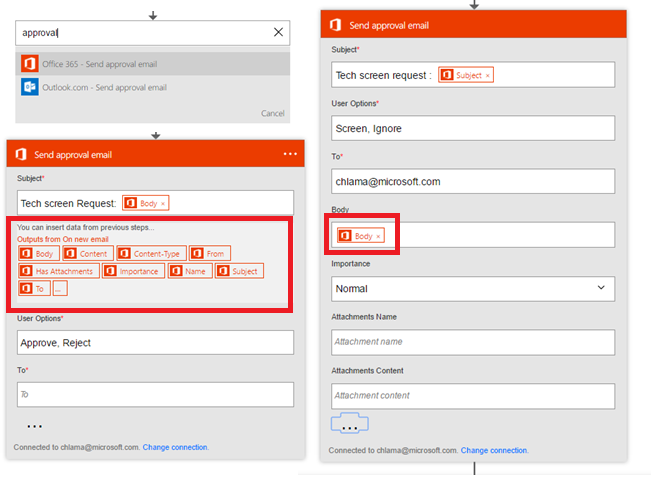Click Change connection link in left card
The height and width of the screenshot is (478, 651).
tap(175, 447)
